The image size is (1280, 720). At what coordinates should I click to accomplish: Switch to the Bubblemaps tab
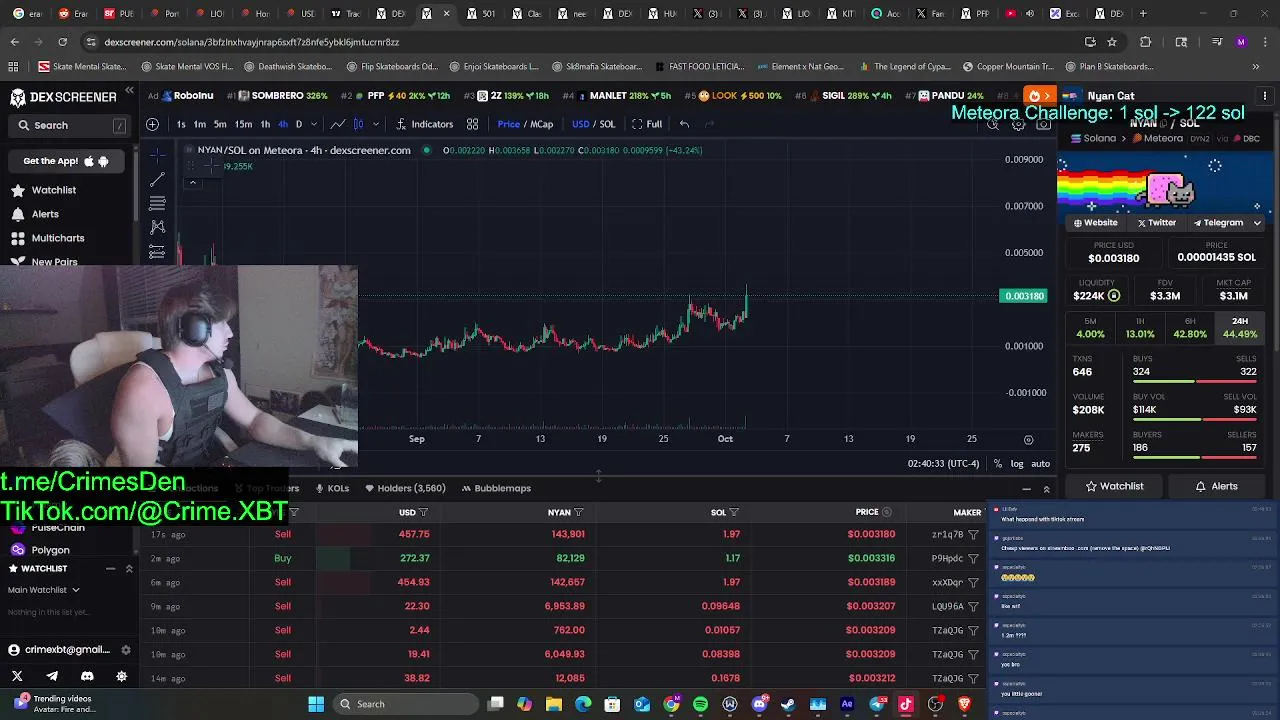(x=495, y=488)
